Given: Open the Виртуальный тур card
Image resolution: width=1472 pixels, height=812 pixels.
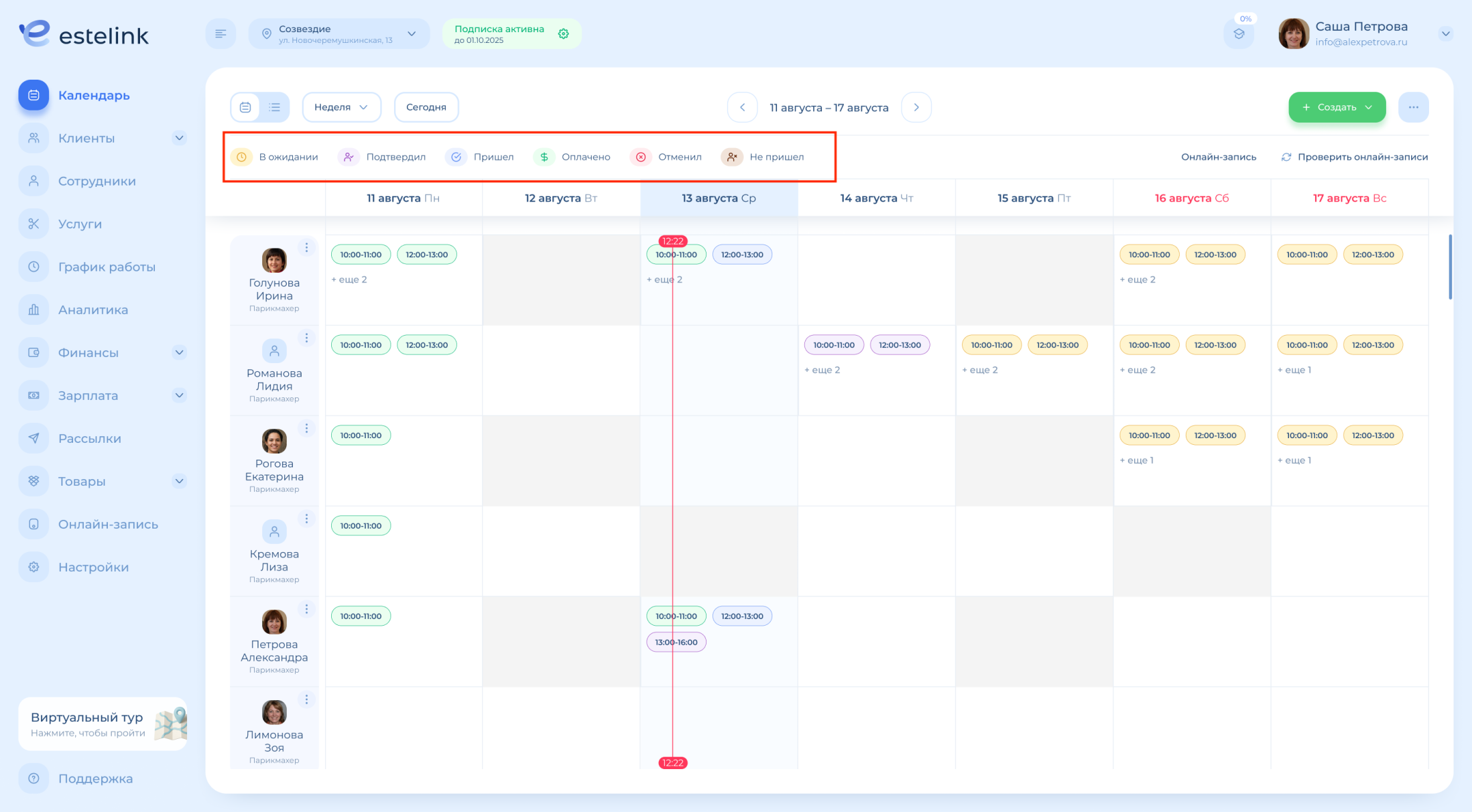Looking at the screenshot, I should [x=103, y=724].
